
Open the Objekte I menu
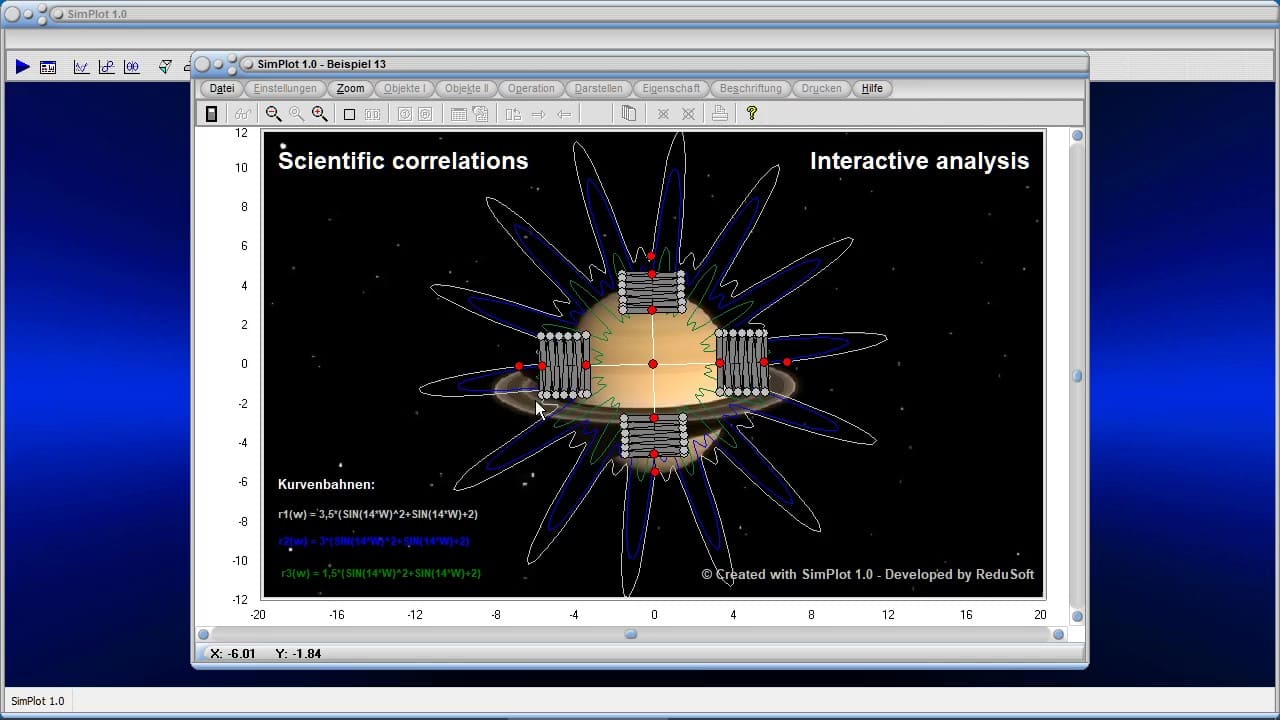tap(405, 88)
